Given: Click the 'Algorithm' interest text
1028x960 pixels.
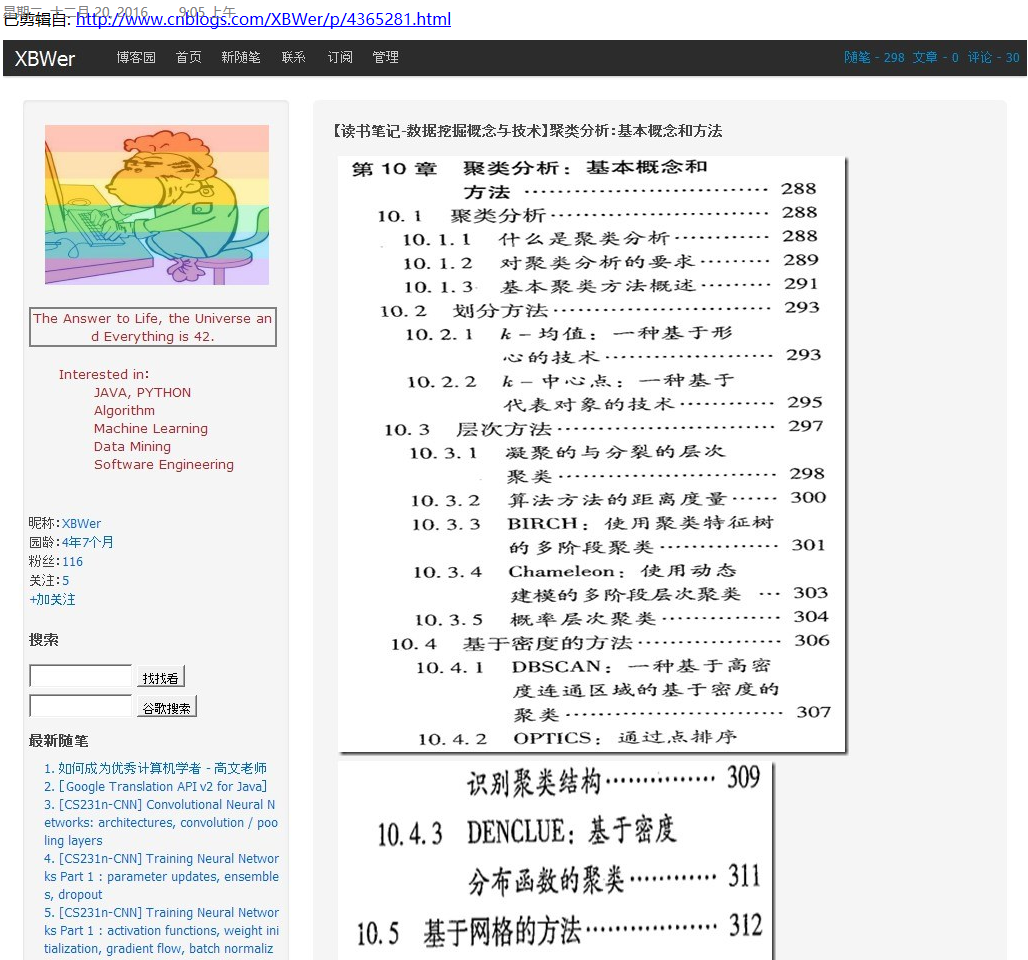Looking at the screenshot, I should point(125,410).
